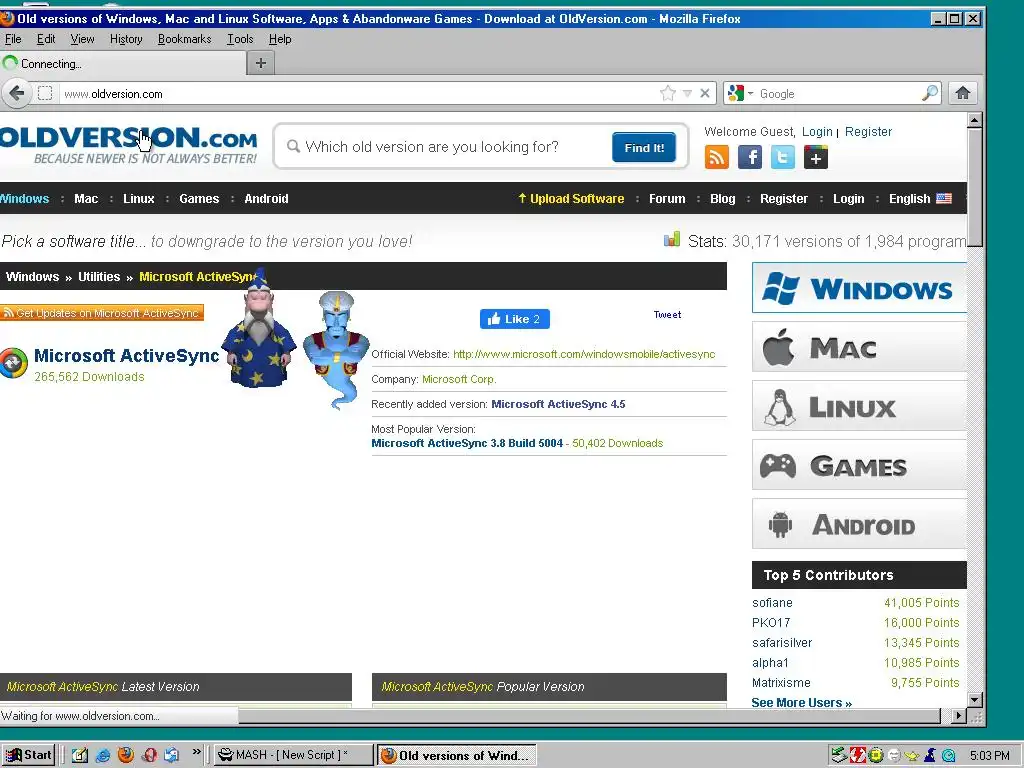Click the URL address bar
The width and height of the screenshot is (1024, 768).
pyautogui.click(x=359, y=93)
